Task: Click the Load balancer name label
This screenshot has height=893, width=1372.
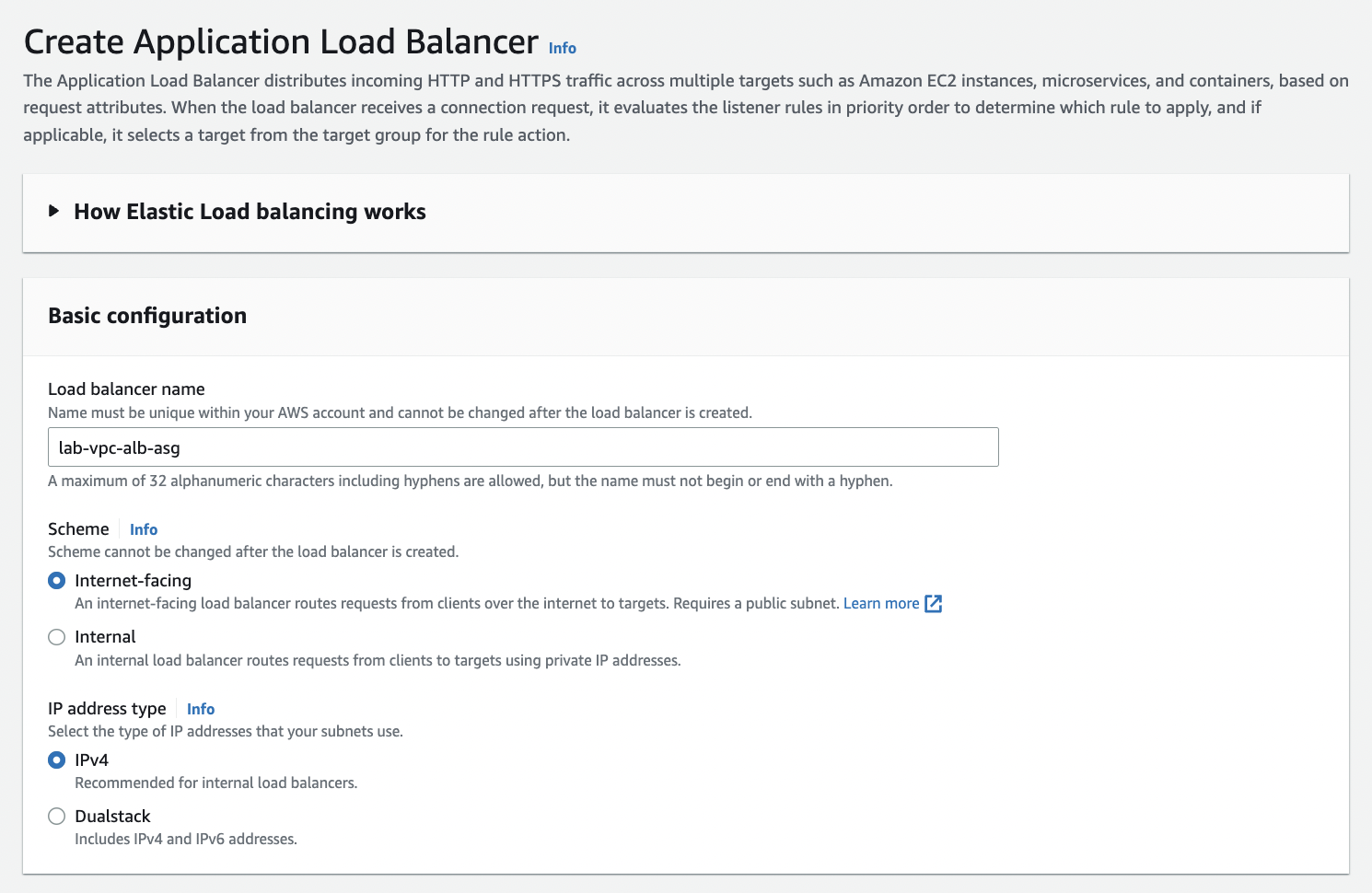Action: (126, 389)
